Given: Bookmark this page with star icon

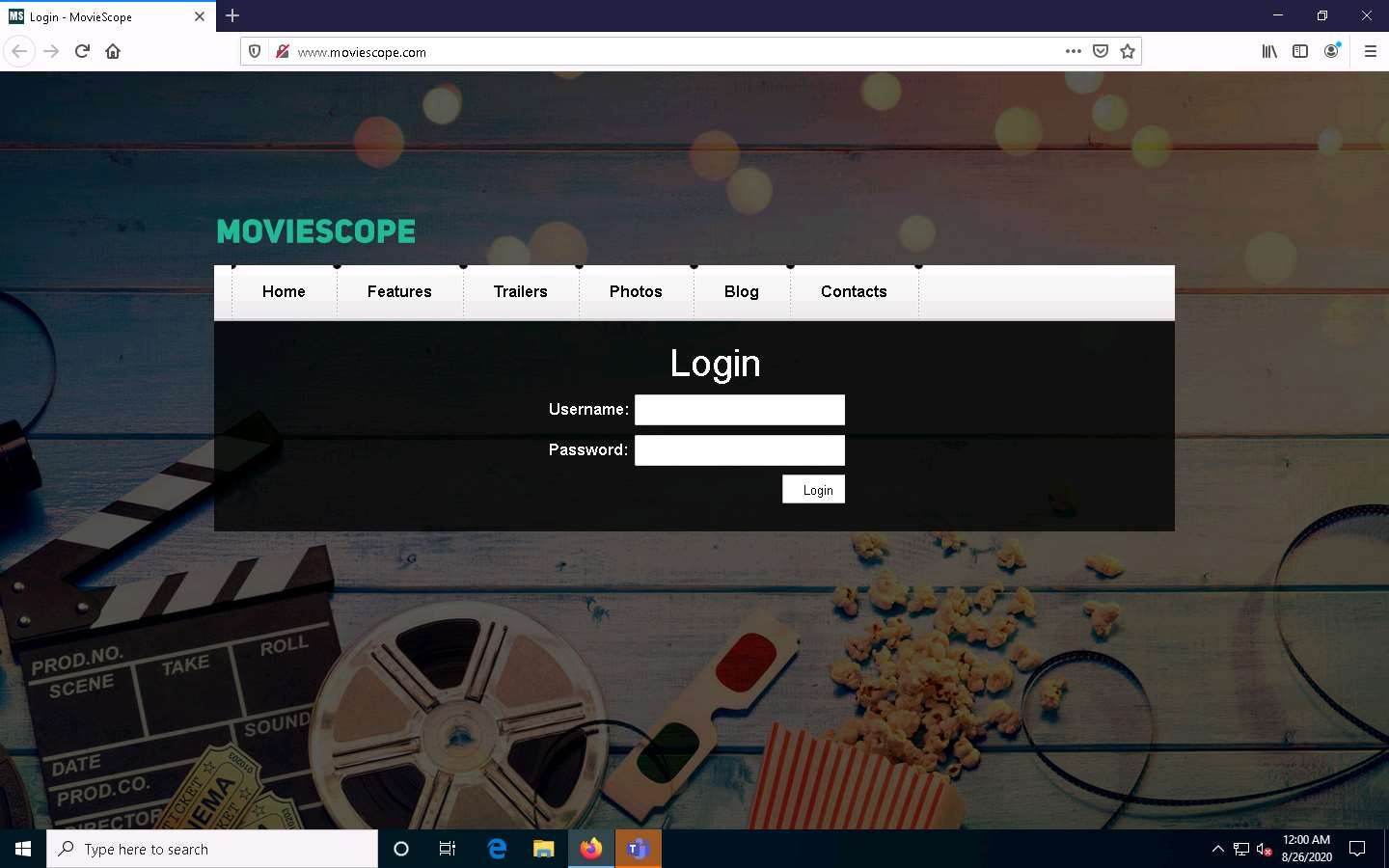Looking at the screenshot, I should [x=1128, y=51].
